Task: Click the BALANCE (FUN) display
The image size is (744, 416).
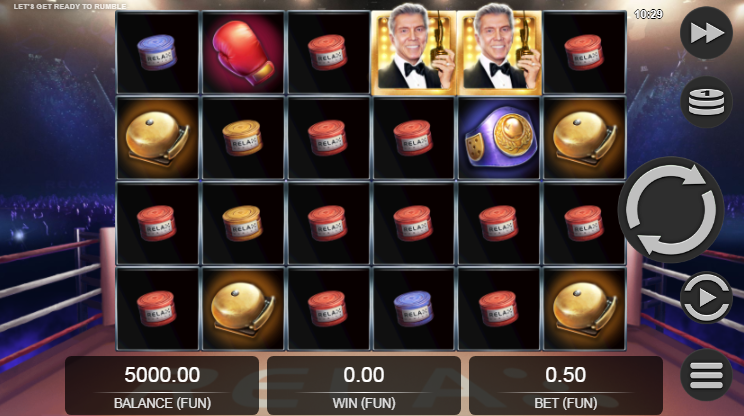Action: pyautogui.click(x=162, y=386)
